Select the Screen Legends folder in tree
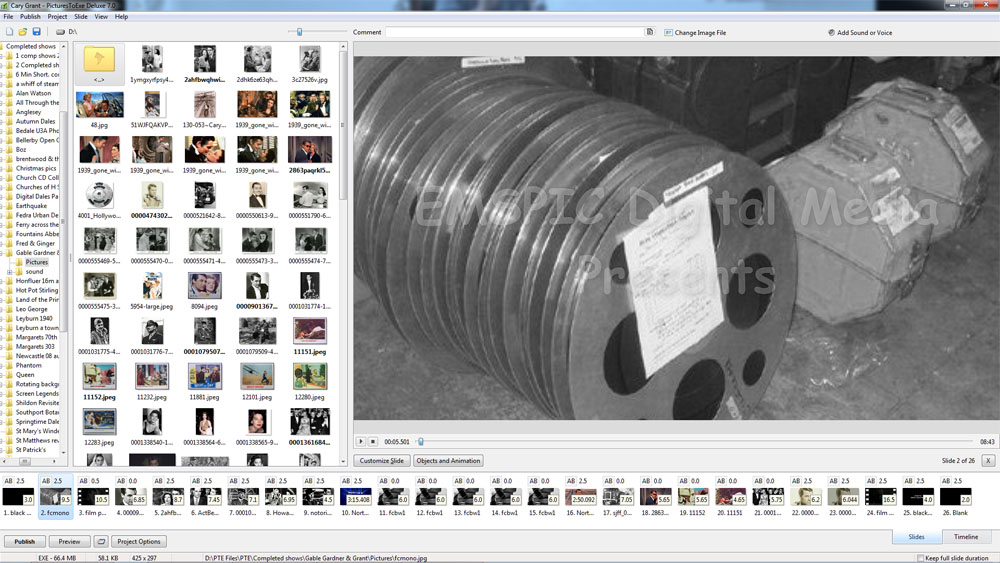 (x=37, y=393)
